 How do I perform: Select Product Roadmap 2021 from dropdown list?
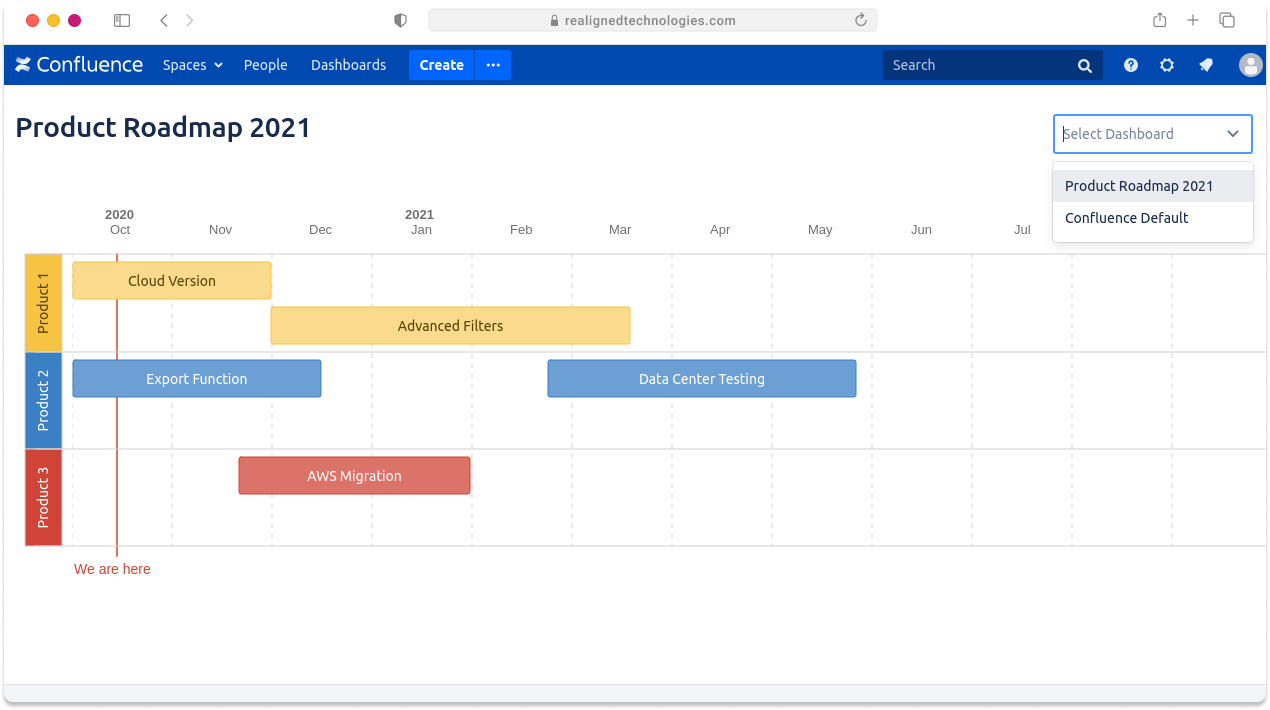1139,186
